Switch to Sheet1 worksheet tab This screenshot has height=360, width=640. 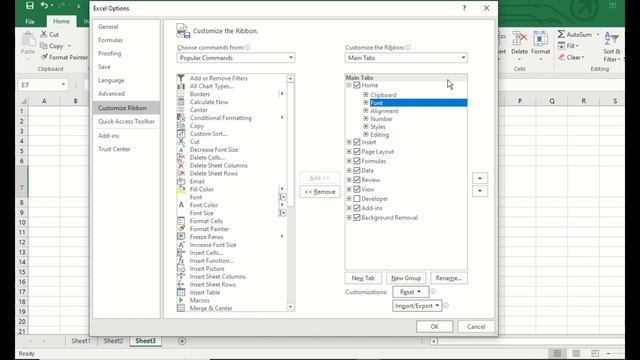(x=81, y=341)
